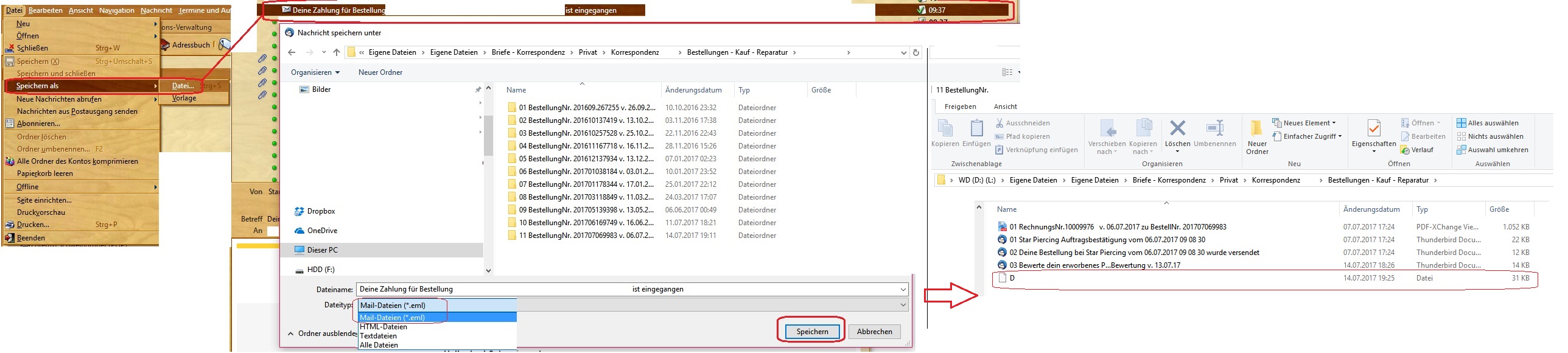
Task: Click Bearbeiten in the Öffnen group
Action: [1423, 136]
